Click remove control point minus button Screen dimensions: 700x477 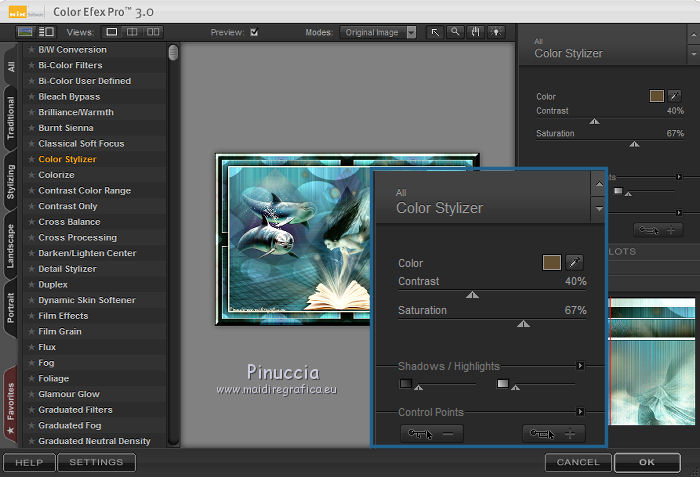[431, 434]
